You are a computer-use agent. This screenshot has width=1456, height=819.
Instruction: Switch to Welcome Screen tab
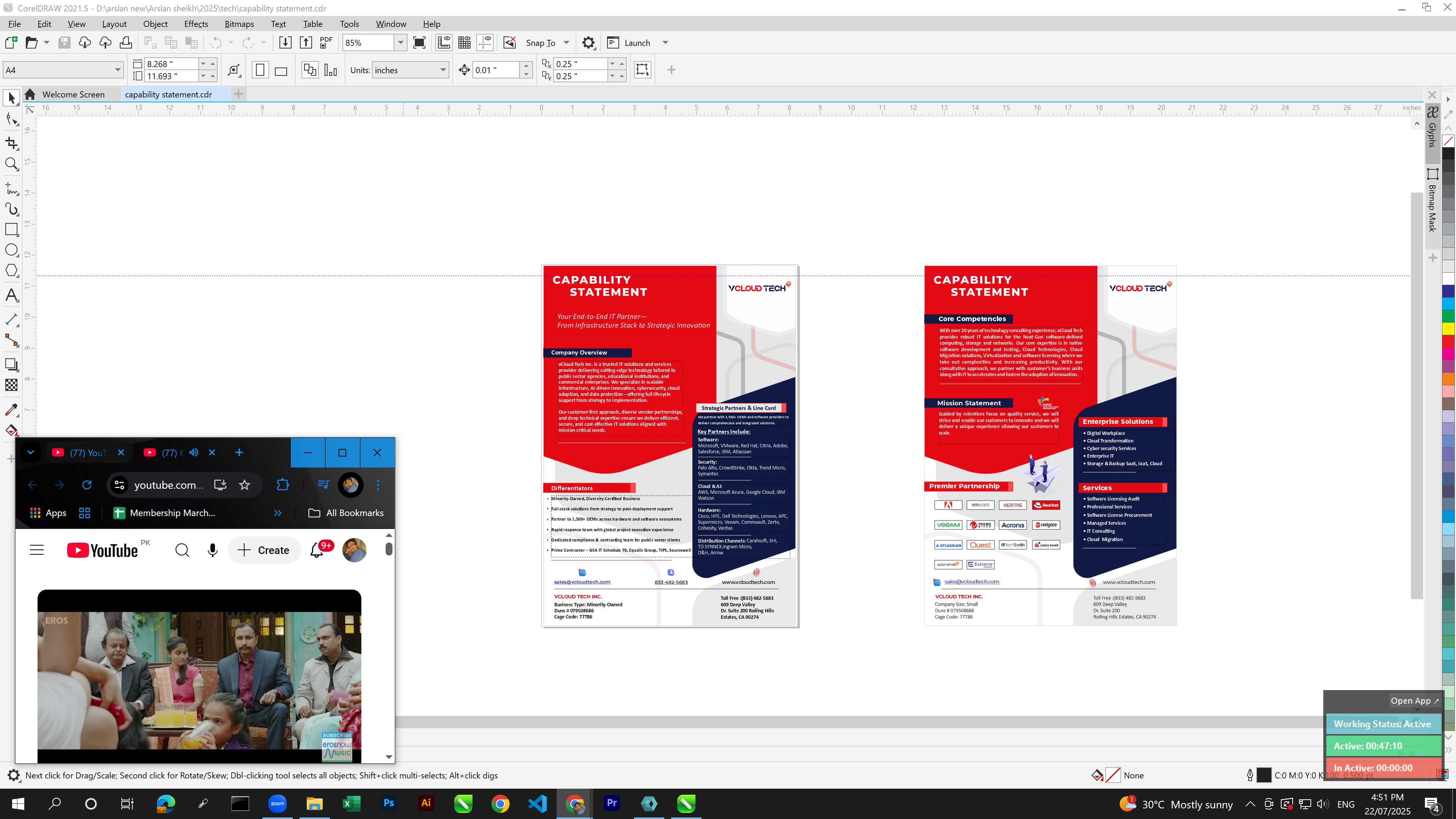point(73,94)
